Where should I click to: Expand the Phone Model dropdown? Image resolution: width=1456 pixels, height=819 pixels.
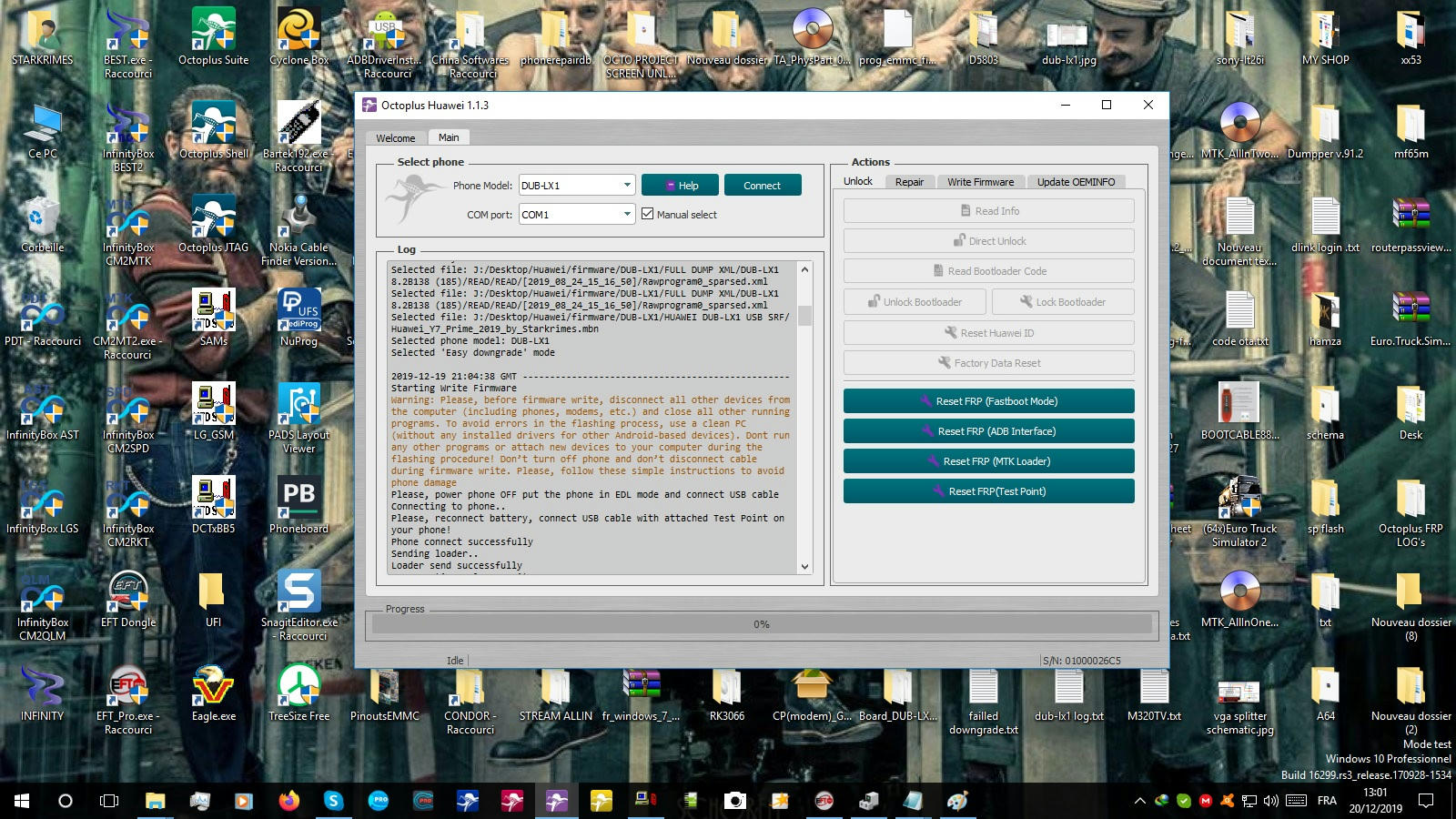coord(627,185)
